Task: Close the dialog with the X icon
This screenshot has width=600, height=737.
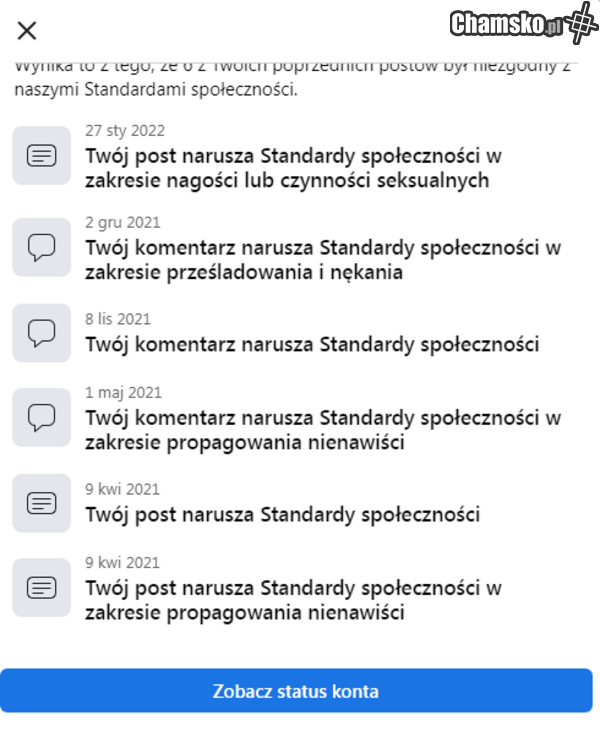Action: (x=27, y=31)
